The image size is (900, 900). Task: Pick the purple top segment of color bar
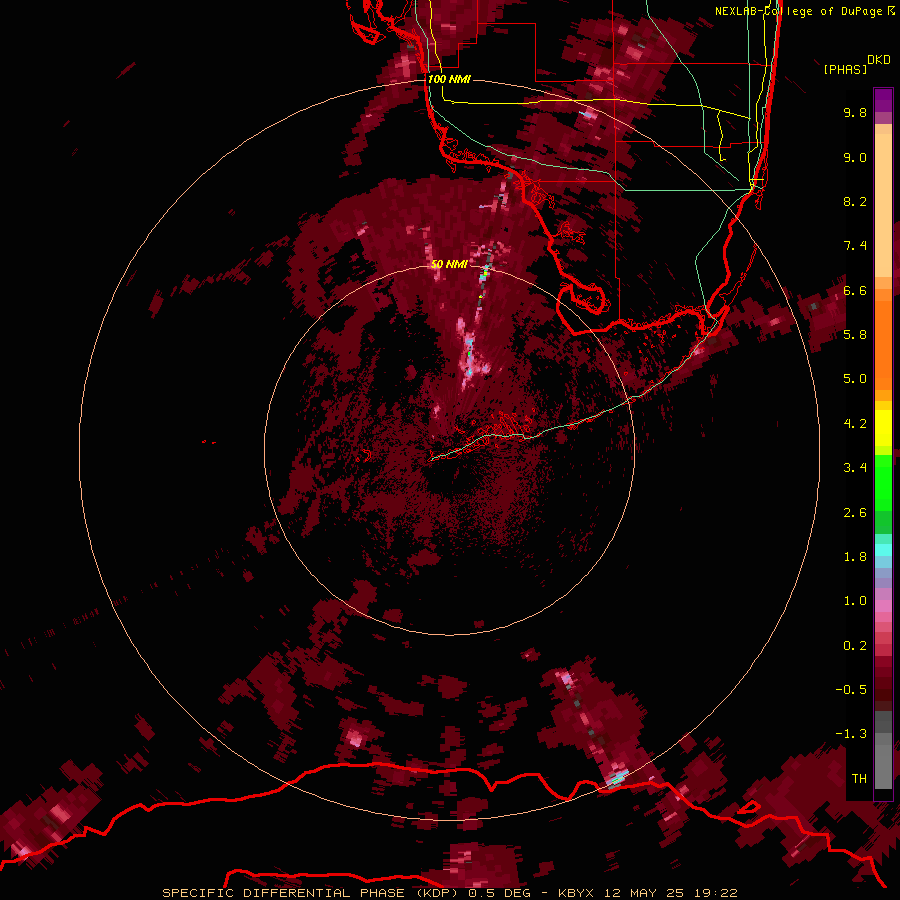883,100
